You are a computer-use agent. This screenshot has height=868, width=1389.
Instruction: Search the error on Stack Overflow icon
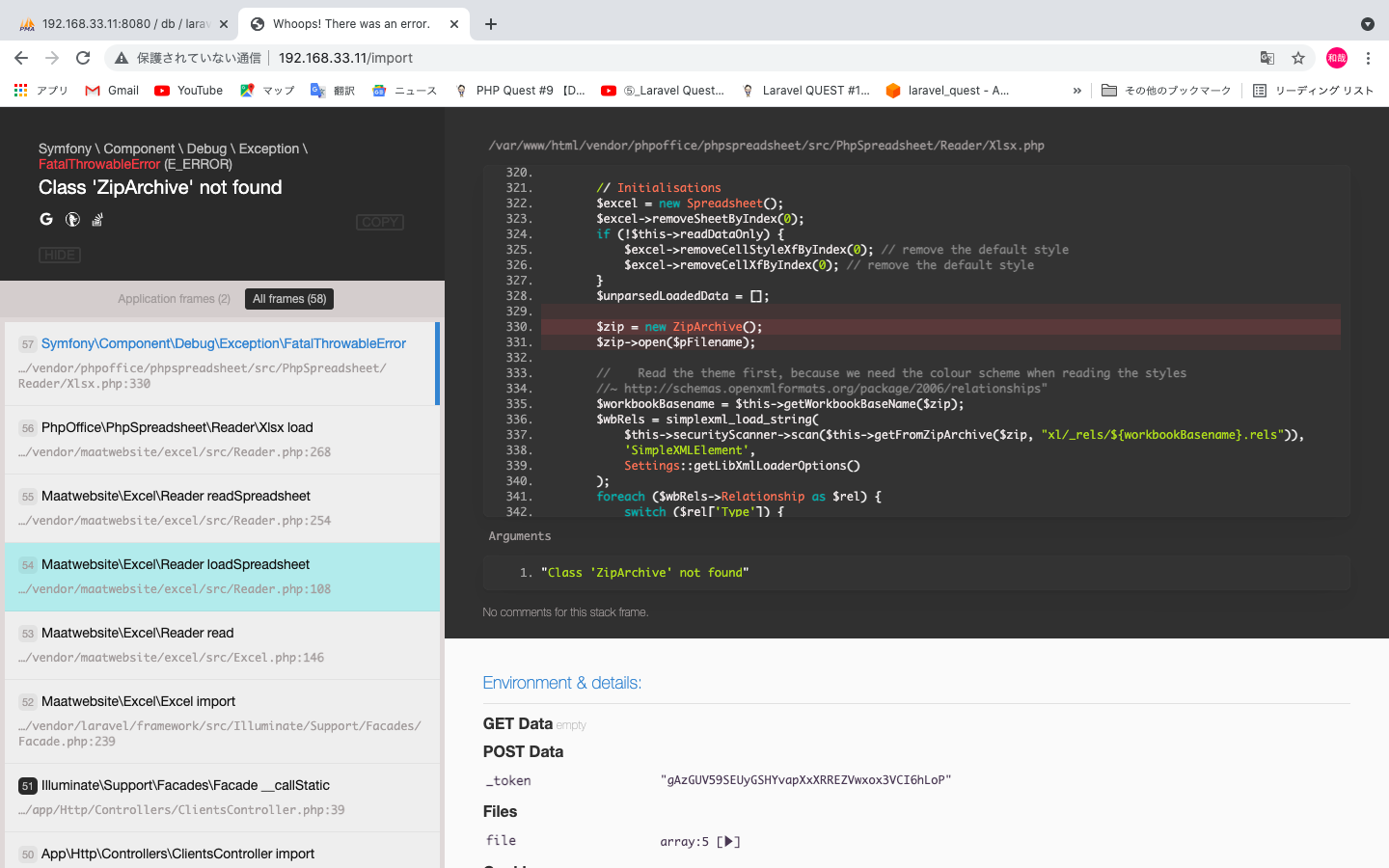(97, 220)
